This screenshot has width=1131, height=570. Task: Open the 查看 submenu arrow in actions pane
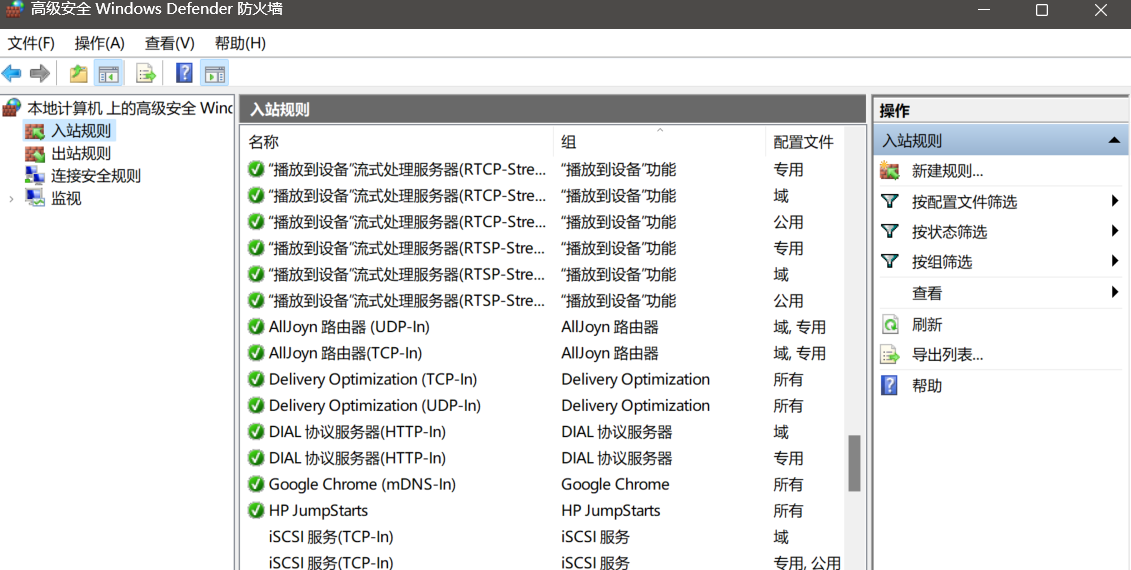1115,292
